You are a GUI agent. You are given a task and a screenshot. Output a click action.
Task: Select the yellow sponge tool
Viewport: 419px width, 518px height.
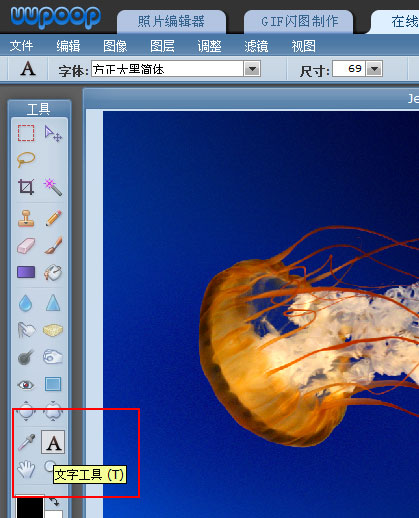point(53,330)
